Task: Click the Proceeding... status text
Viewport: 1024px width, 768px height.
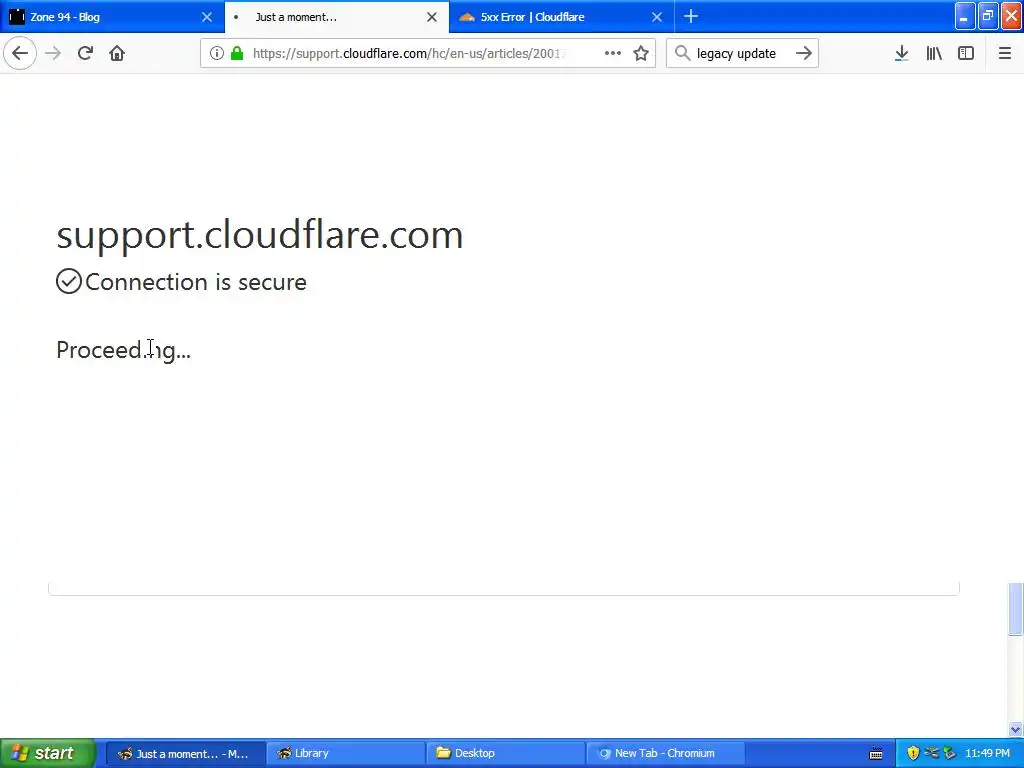Action: pyautogui.click(x=123, y=350)
